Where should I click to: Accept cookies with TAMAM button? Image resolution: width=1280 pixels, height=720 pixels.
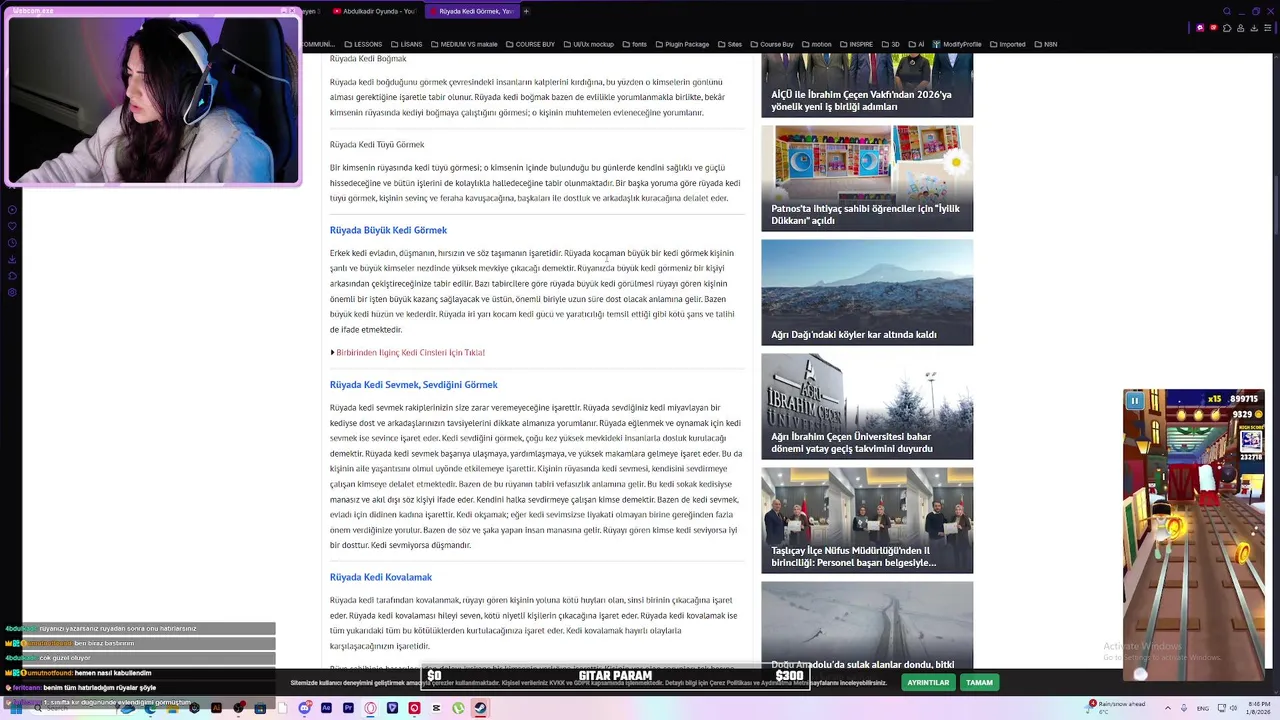point(979,682)
